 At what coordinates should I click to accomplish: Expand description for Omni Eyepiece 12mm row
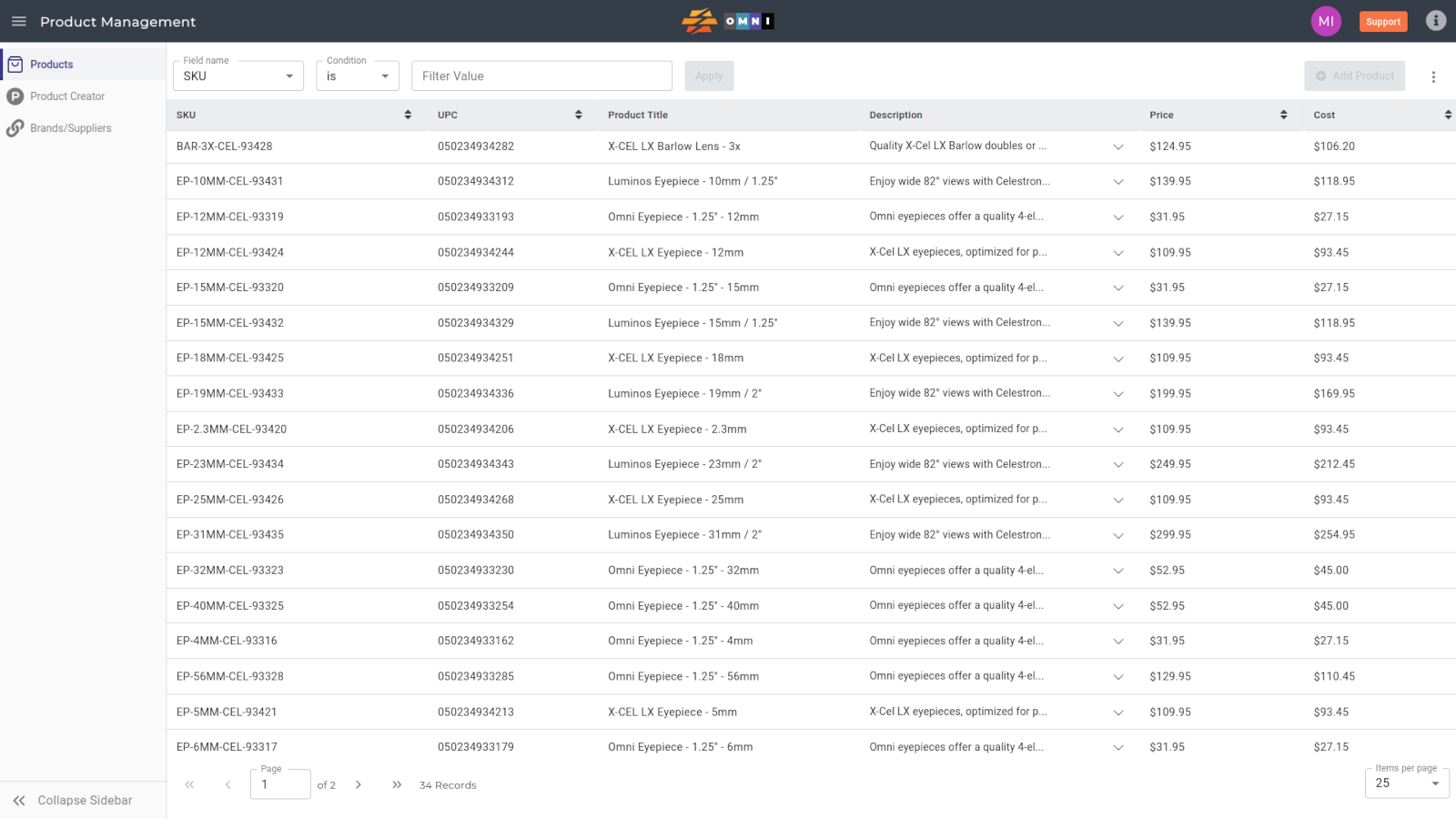click(1118, 217)
